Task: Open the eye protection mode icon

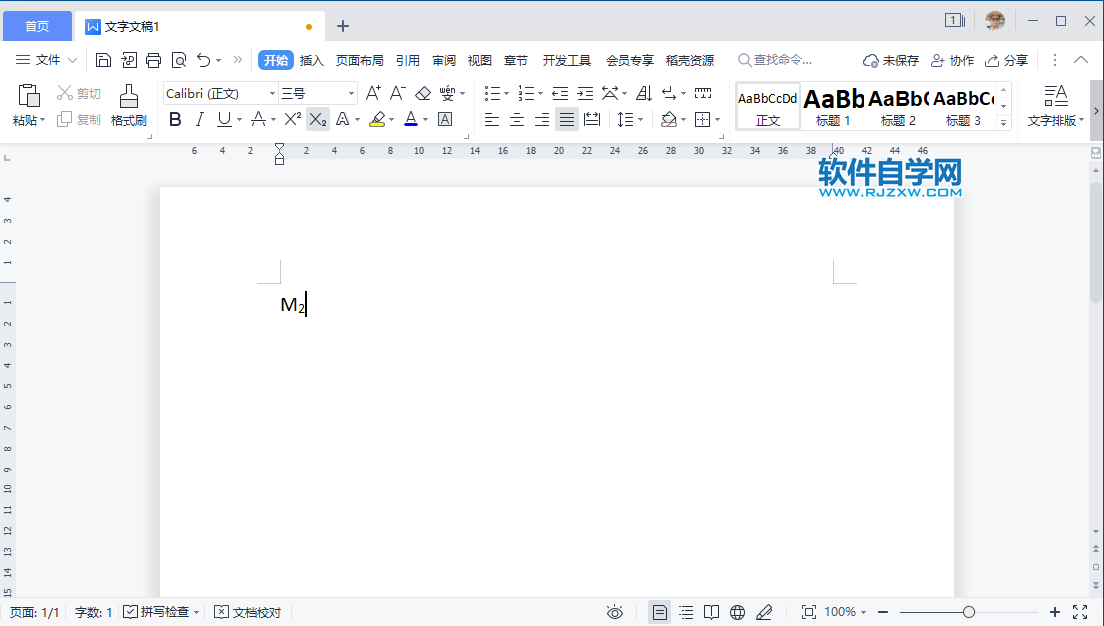Action: point(615,612)
